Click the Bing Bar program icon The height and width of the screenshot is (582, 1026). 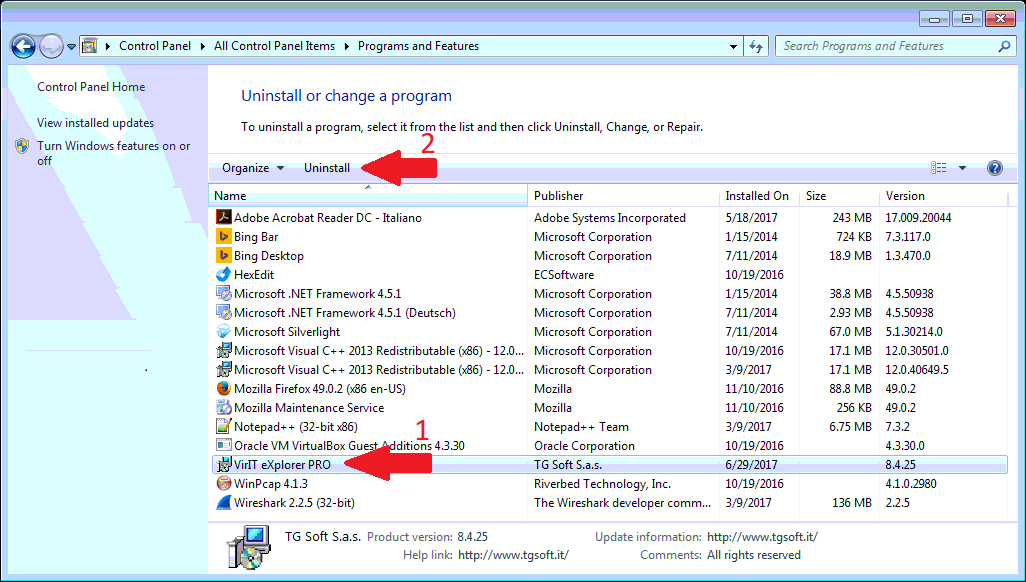[x=224, y=236]
